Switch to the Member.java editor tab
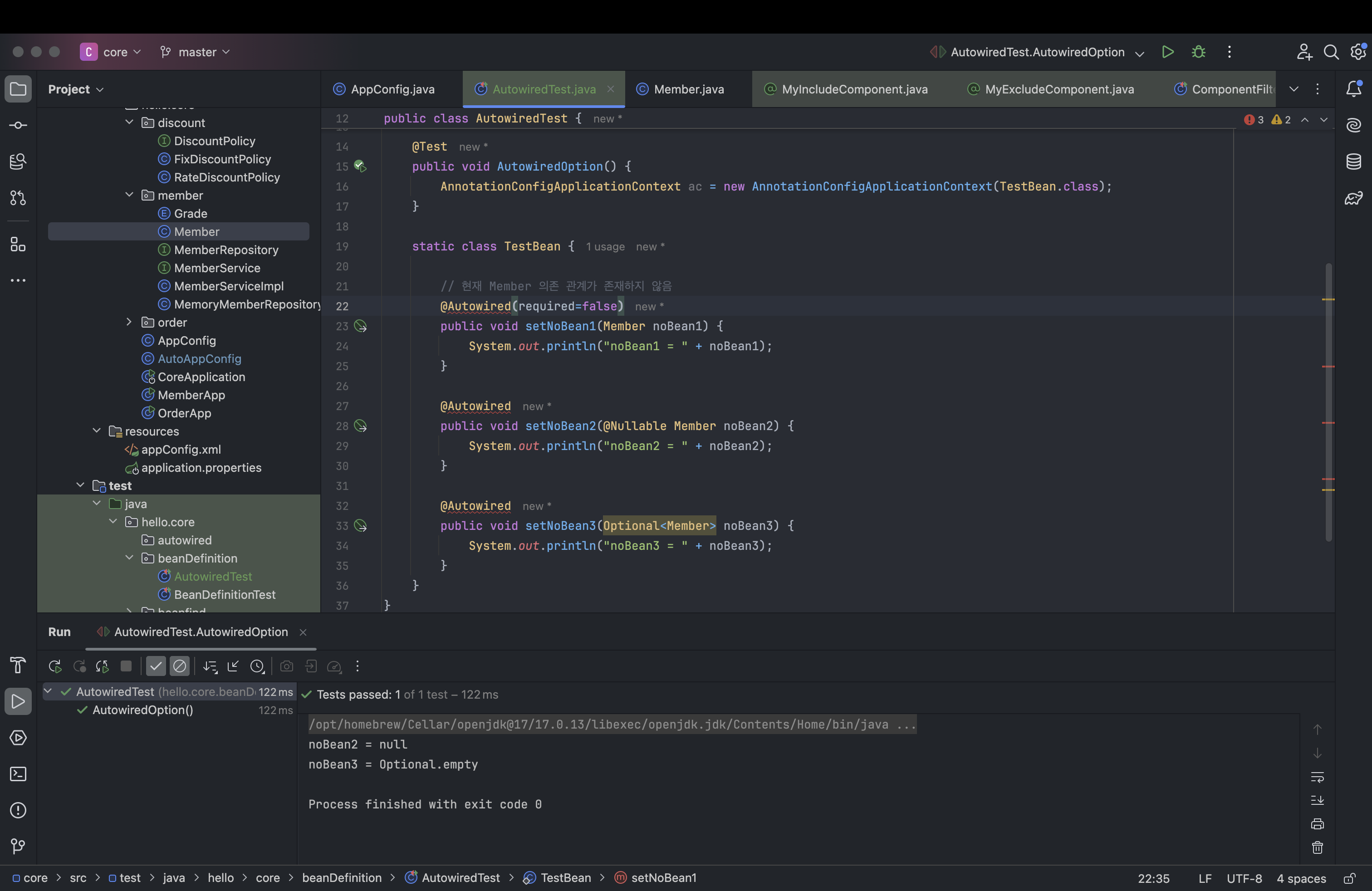1372x891 pixels. (x=688, y=89)
